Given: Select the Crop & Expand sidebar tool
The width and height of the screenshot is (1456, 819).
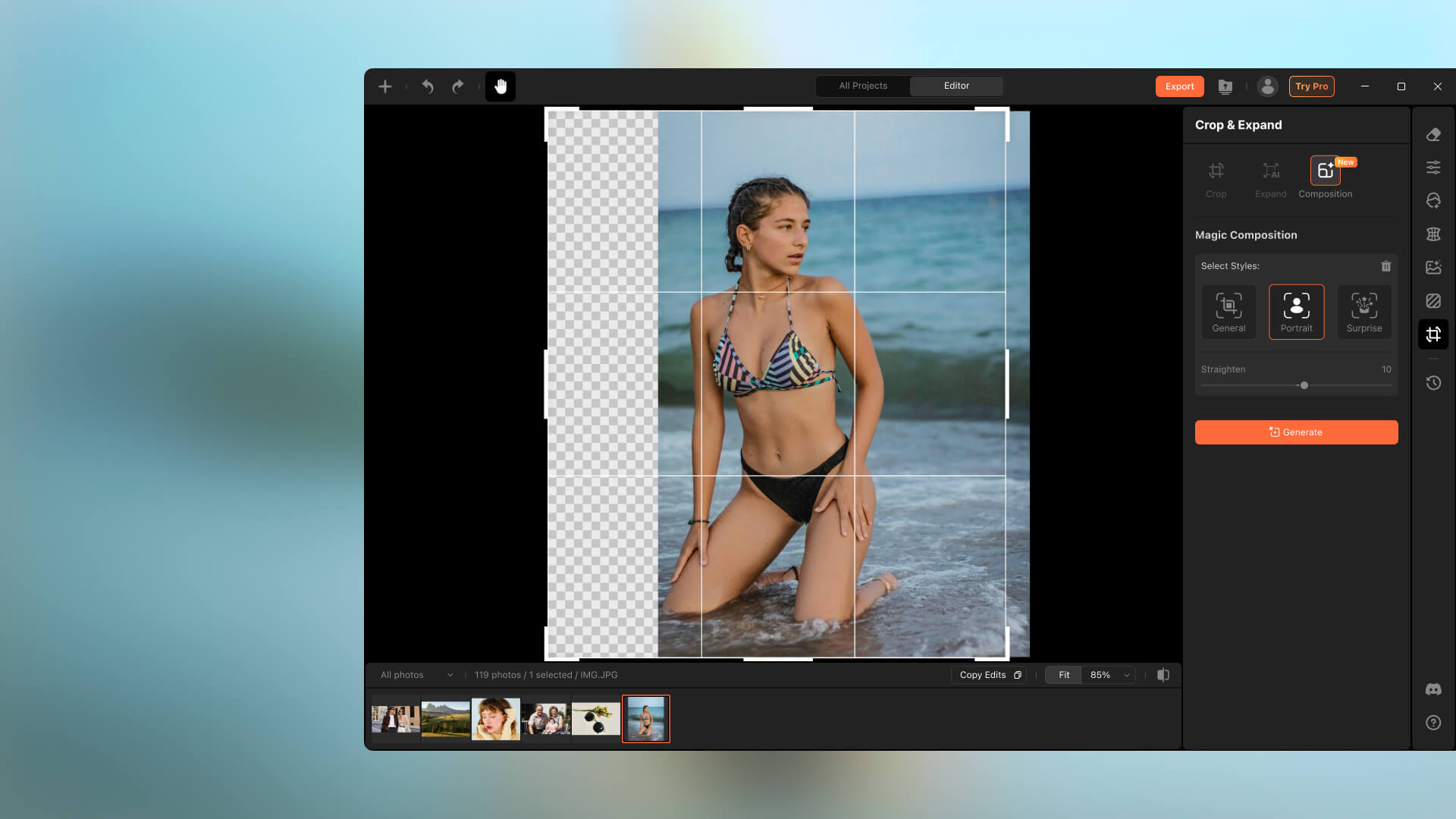Looking at the screenshot, I should point(1433,334).
